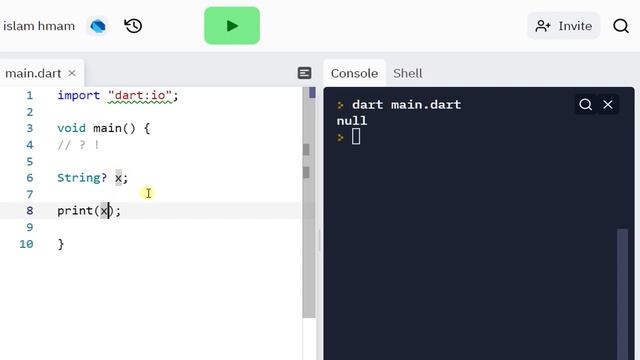Search inside the console output
Image resolution: width=640 pixels, height=360 pixels.
[x=585, y=104]
